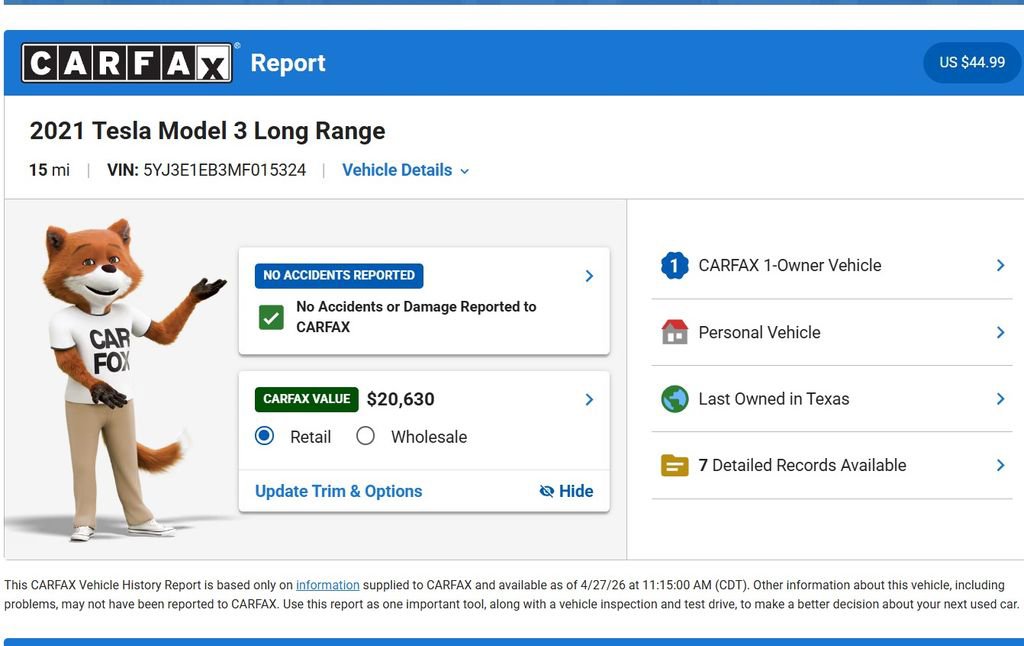The height and width of the screenshot is (646, 1024).
Task: Open CARFAX 1-Owner Vehicle chevron
Action: (1000, 265)
